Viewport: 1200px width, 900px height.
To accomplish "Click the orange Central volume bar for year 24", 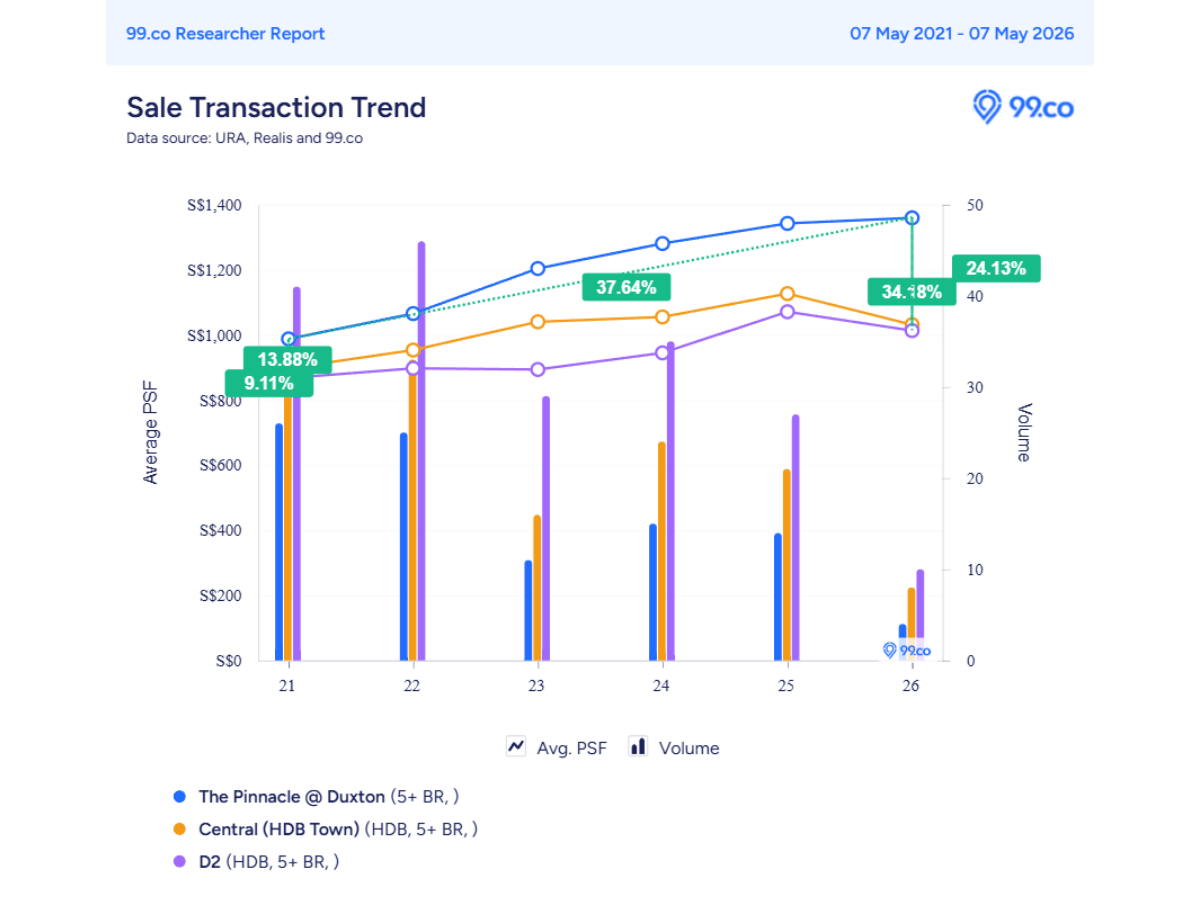I will (662, 551).
